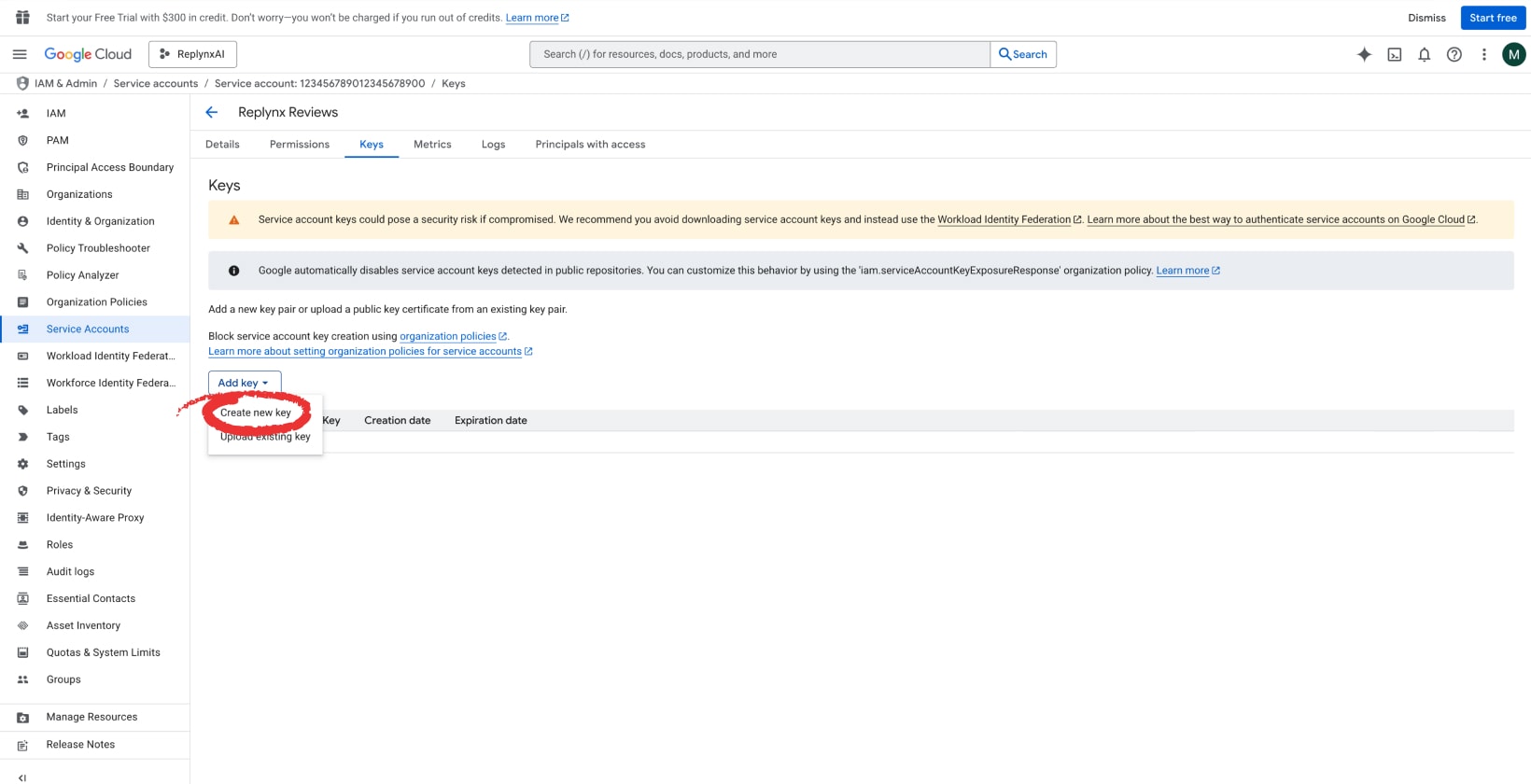Screen dimensions: 1531x784
Task: Open Workforce Identity Federation sidebar item
Action: click(95, 383)
